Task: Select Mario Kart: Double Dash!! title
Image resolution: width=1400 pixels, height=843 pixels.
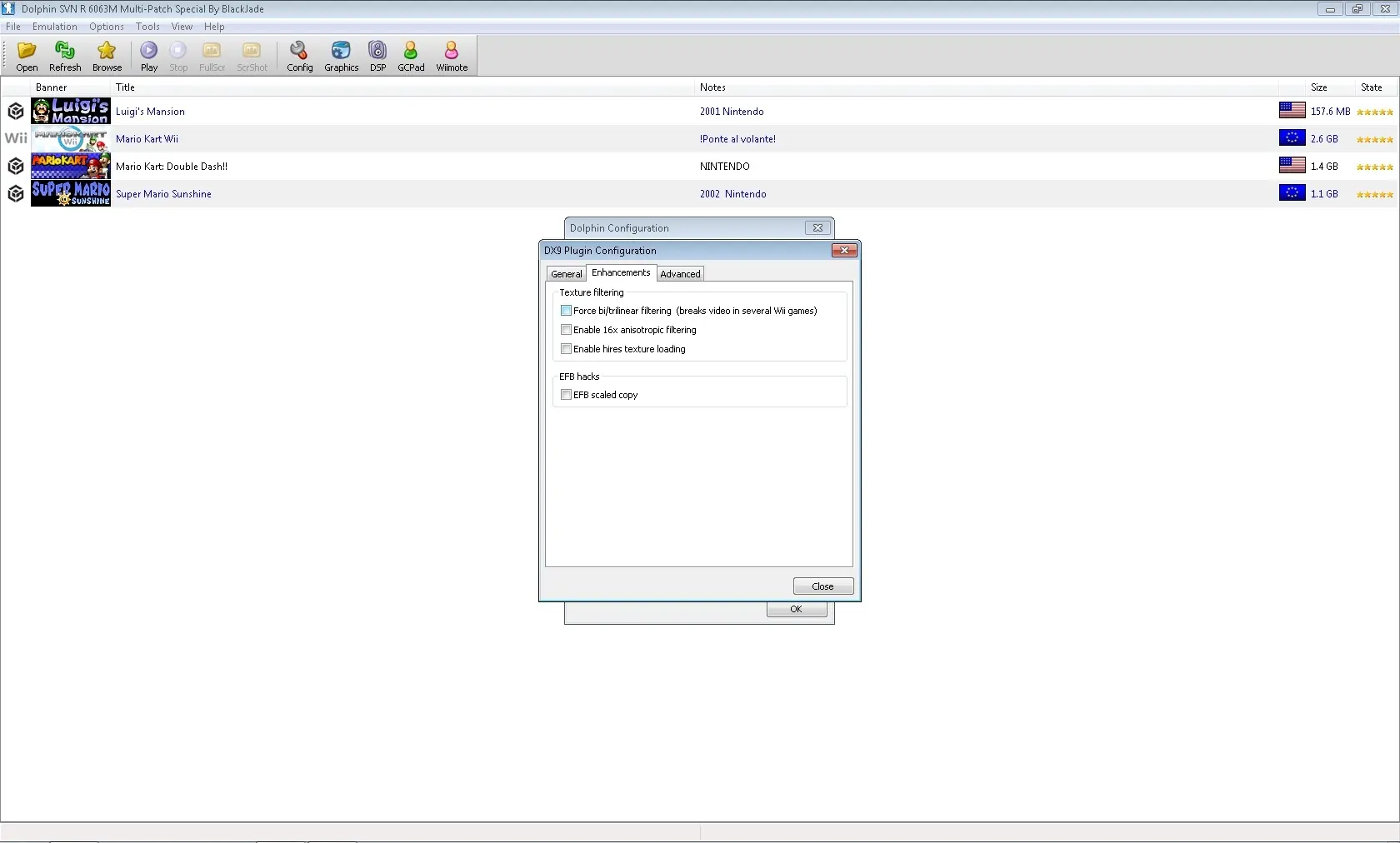Action: click(x=172, y=167)
